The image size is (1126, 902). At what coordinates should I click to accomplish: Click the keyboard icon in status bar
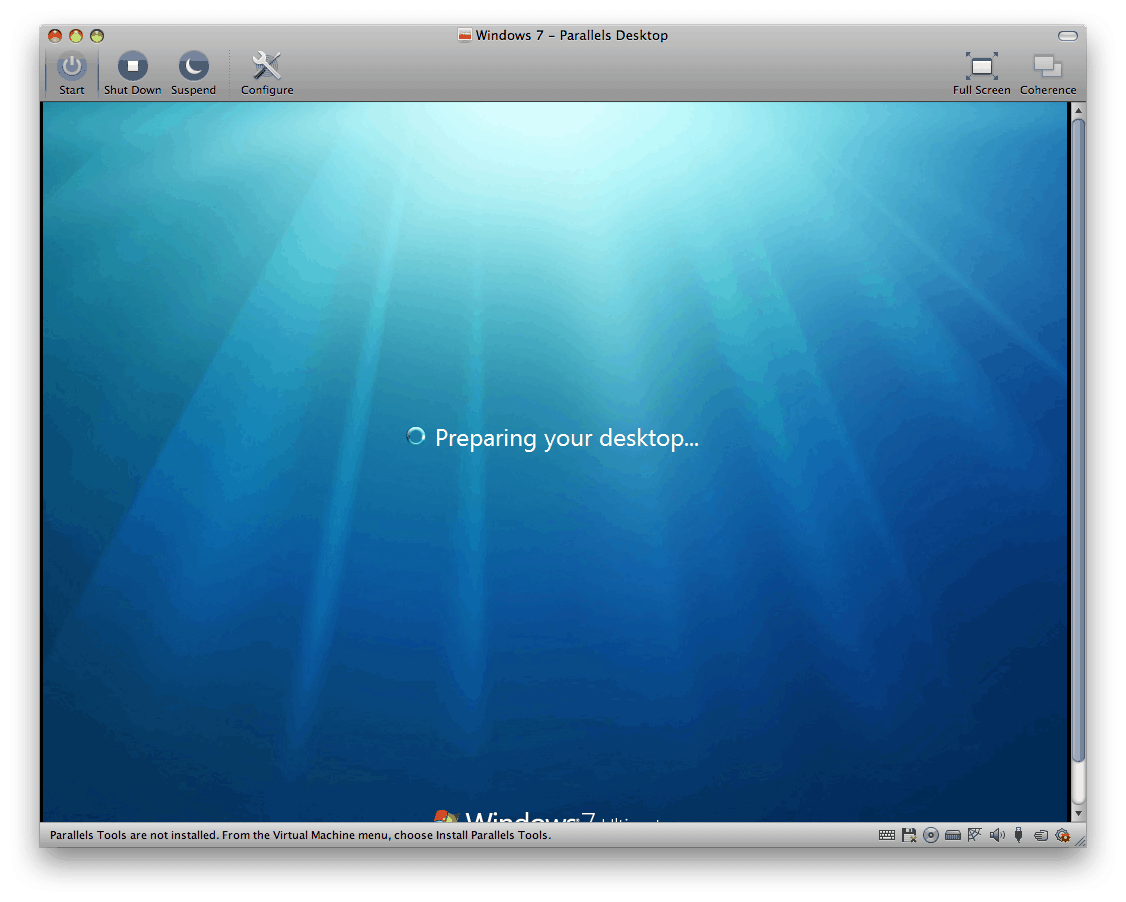tap(887, 835)
